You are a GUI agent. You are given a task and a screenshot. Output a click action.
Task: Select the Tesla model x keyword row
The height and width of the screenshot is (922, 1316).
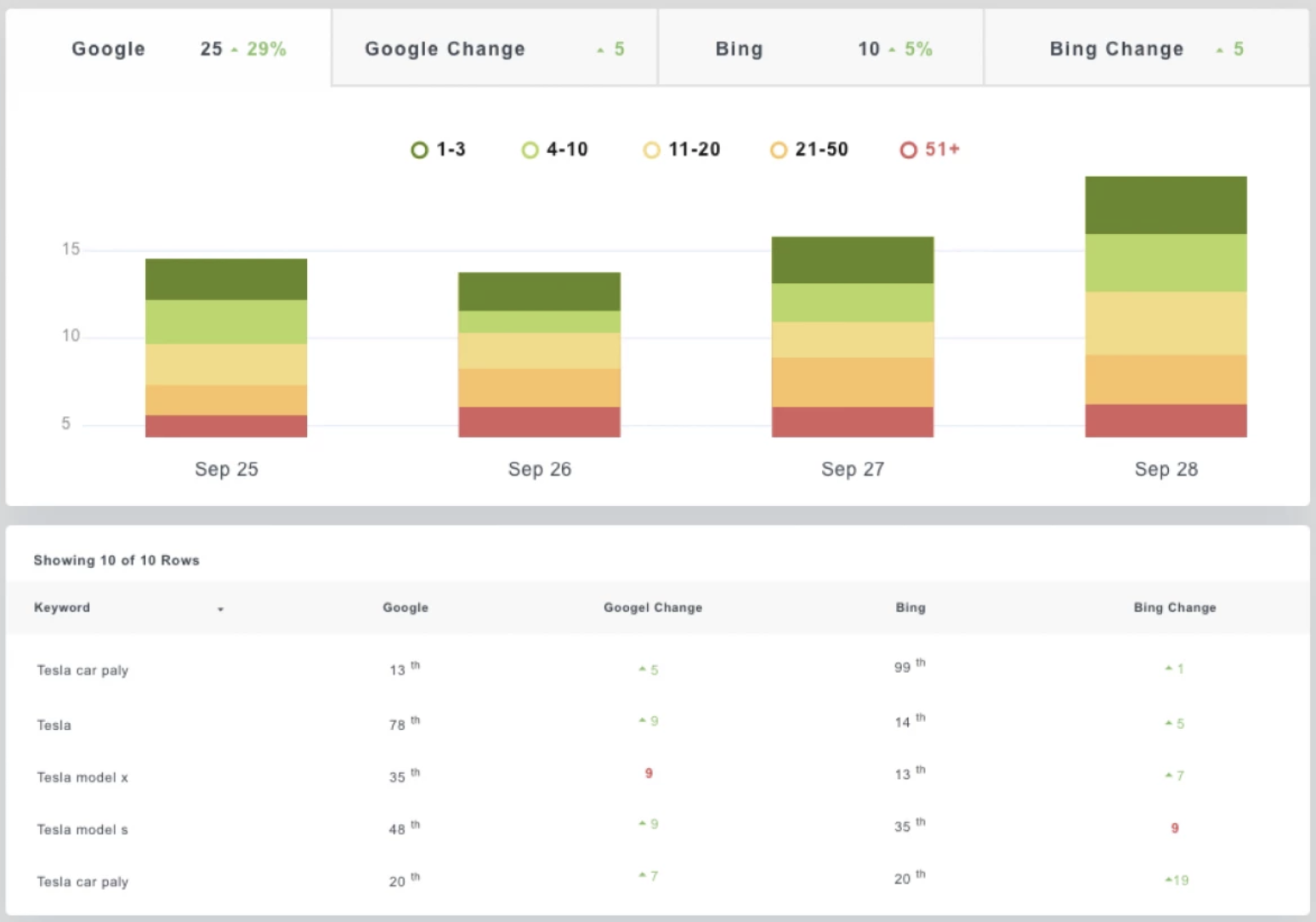point(82,777)
